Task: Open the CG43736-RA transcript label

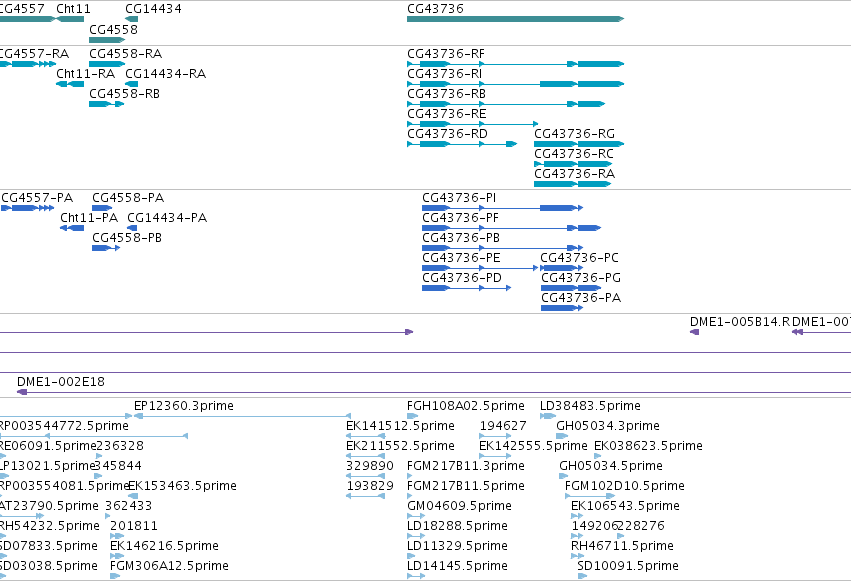Action: (574, 174)
